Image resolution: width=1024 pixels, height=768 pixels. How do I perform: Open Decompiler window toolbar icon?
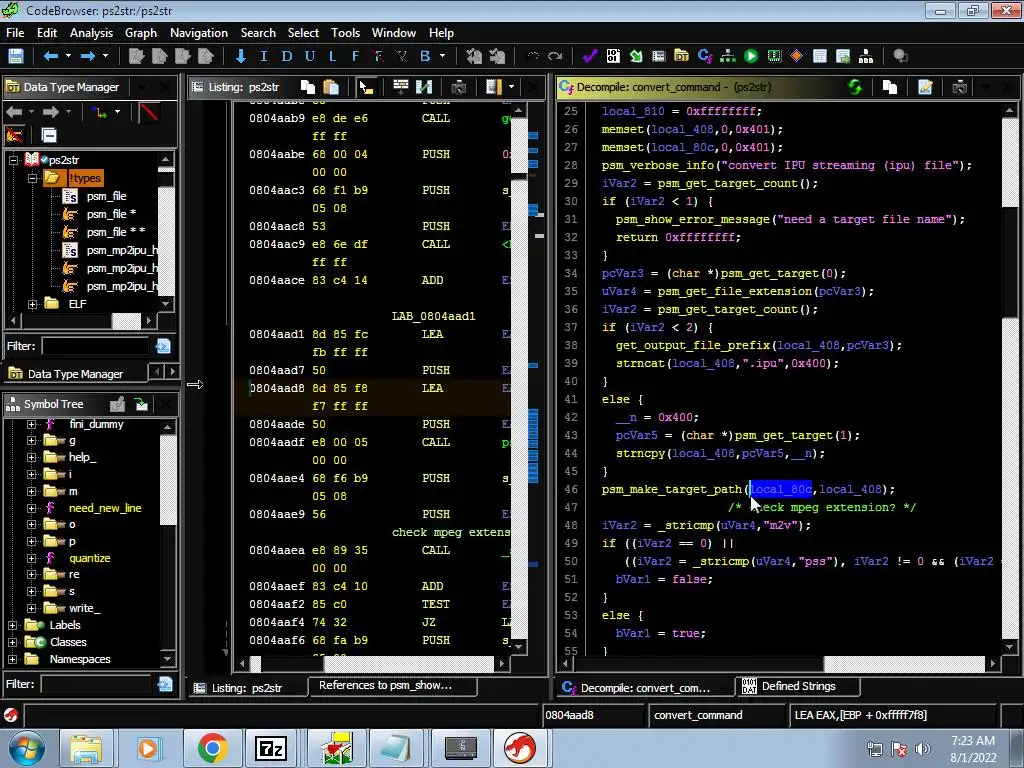(x=705, y=56)
